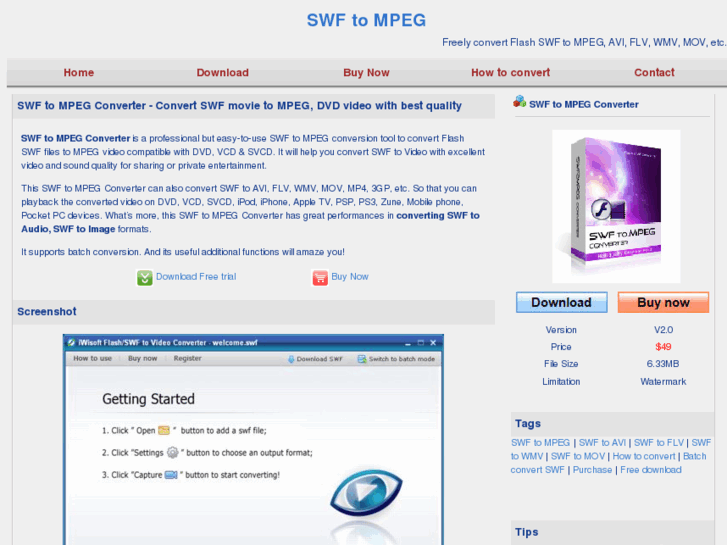727x545 pixels.
Task: Click the blue Download button
Action: pos(561,302)
